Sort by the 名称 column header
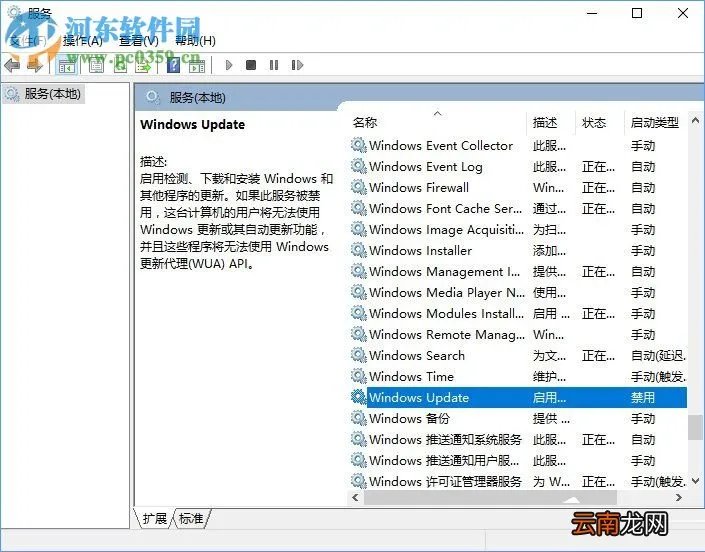This screenshot has height=552, width=705. (x=438, y=122)
